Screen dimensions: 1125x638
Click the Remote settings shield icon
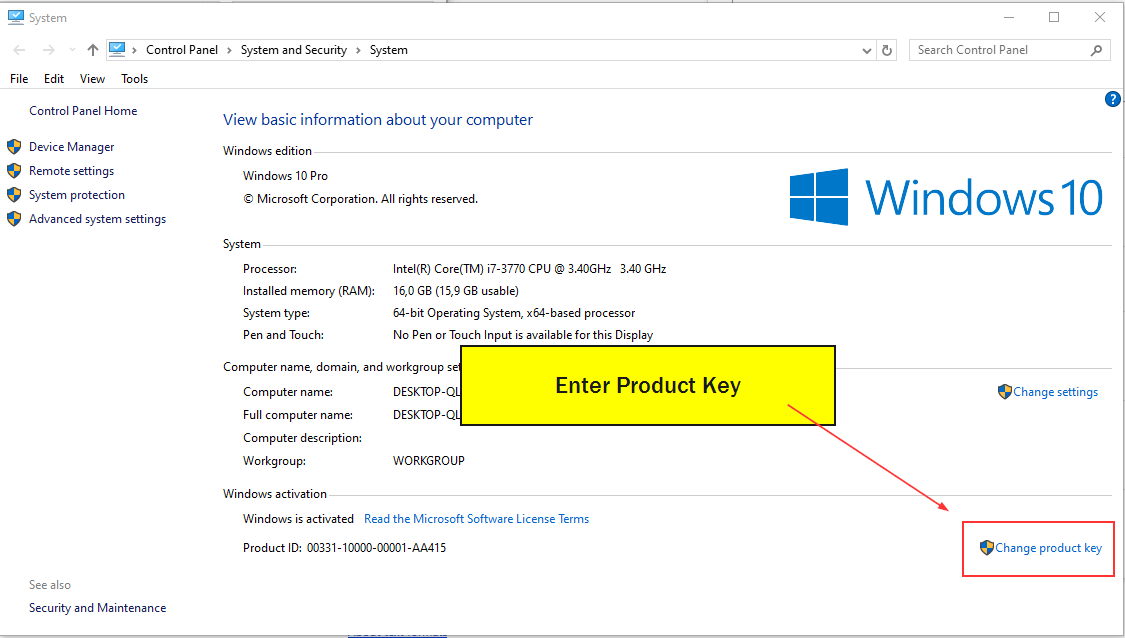coord(14,171)
